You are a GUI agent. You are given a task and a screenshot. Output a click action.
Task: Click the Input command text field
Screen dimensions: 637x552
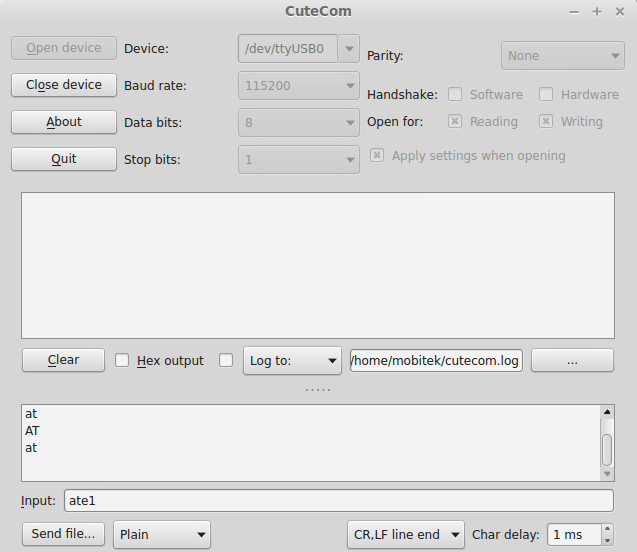338,501
